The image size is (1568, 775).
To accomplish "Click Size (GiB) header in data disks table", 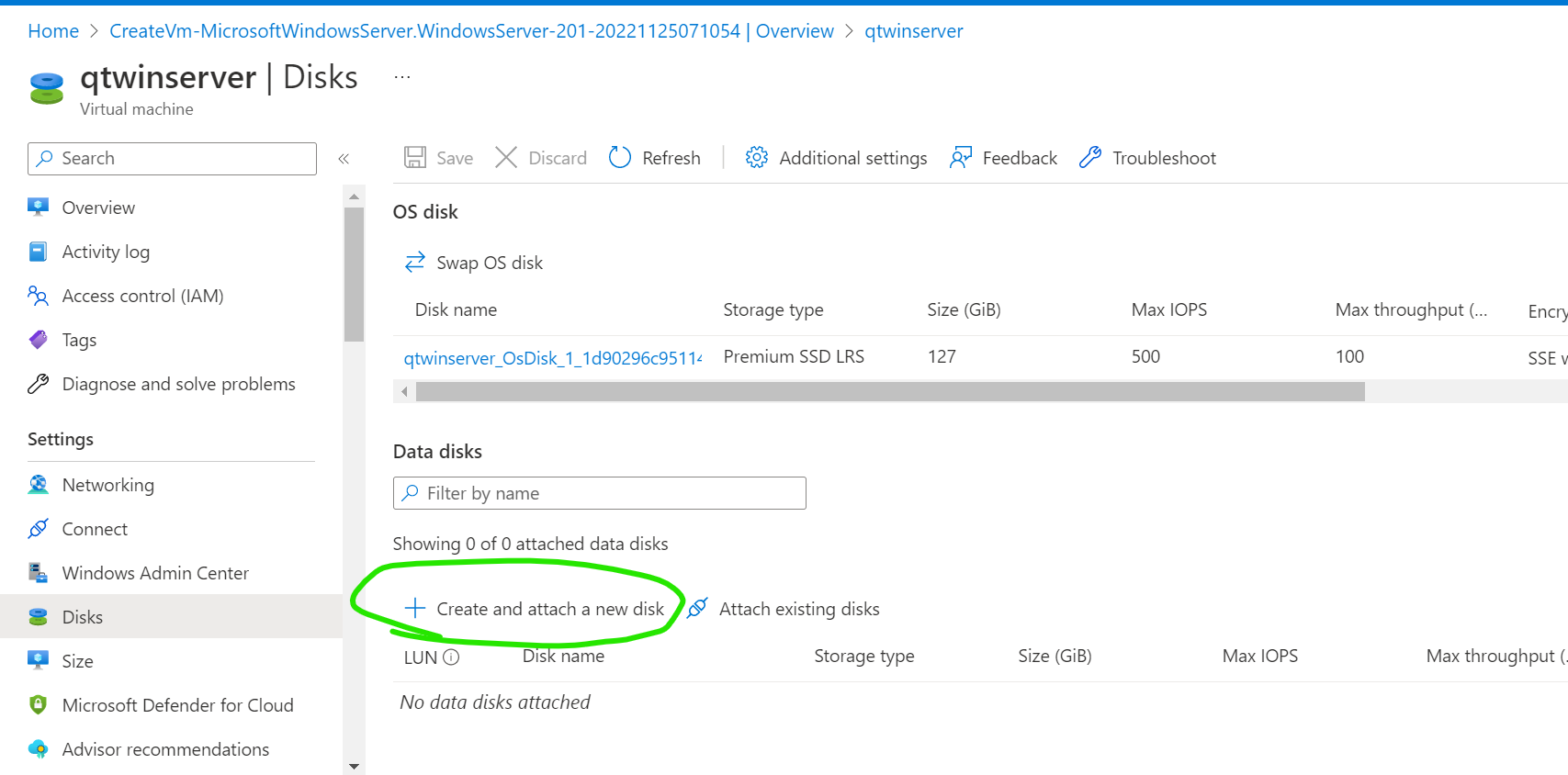I will (x=1055, y=656).
